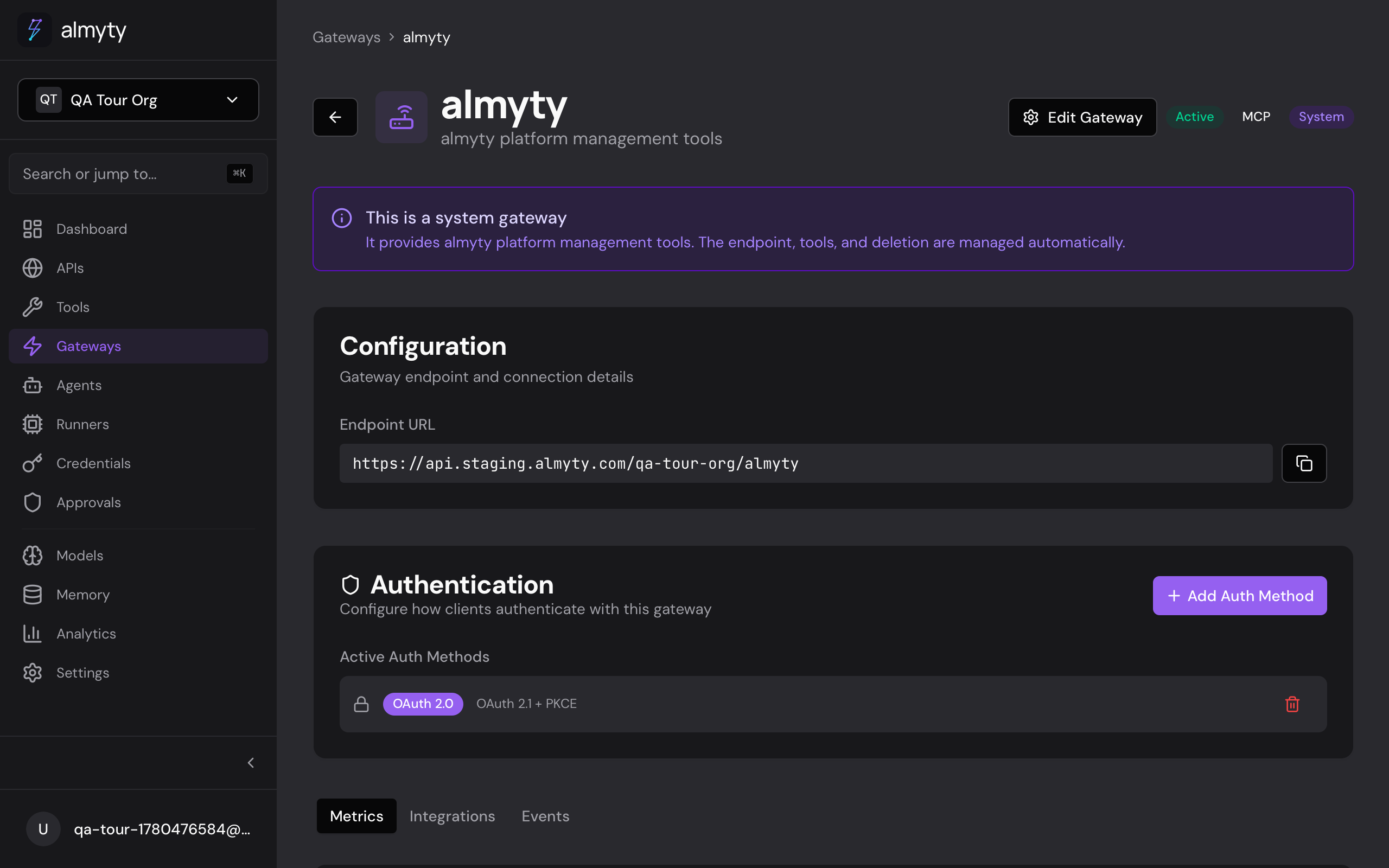
Task: Switch to the Events tab
Action: [x=545, y=816]
